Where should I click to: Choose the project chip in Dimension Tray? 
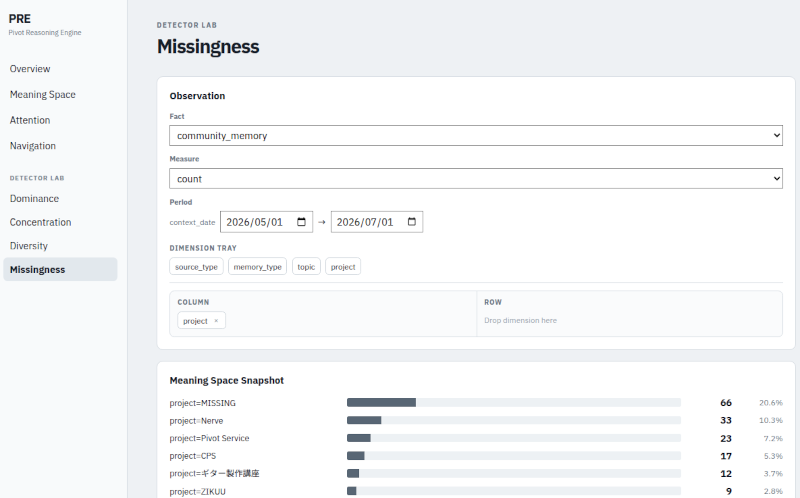tap(343, 266)
